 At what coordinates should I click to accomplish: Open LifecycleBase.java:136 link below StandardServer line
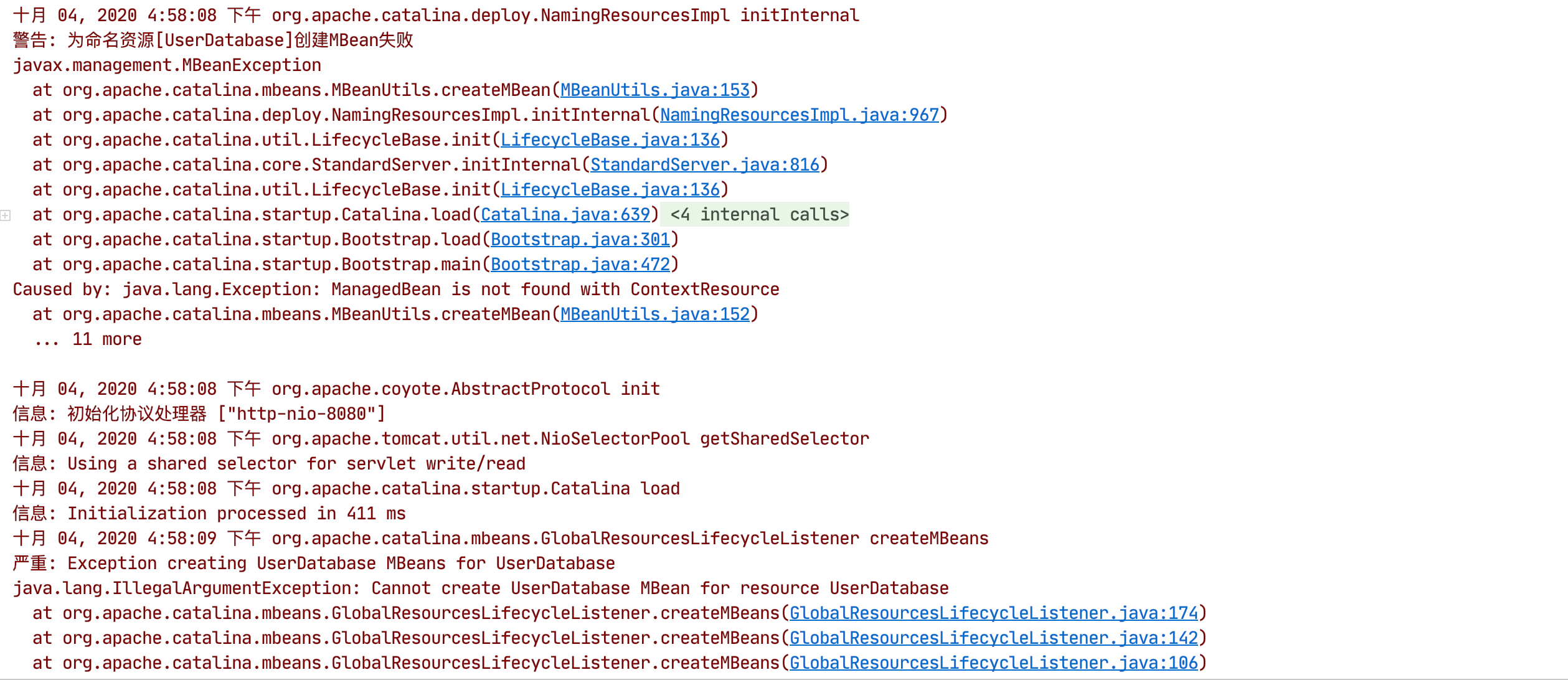[x=610, y=190]
